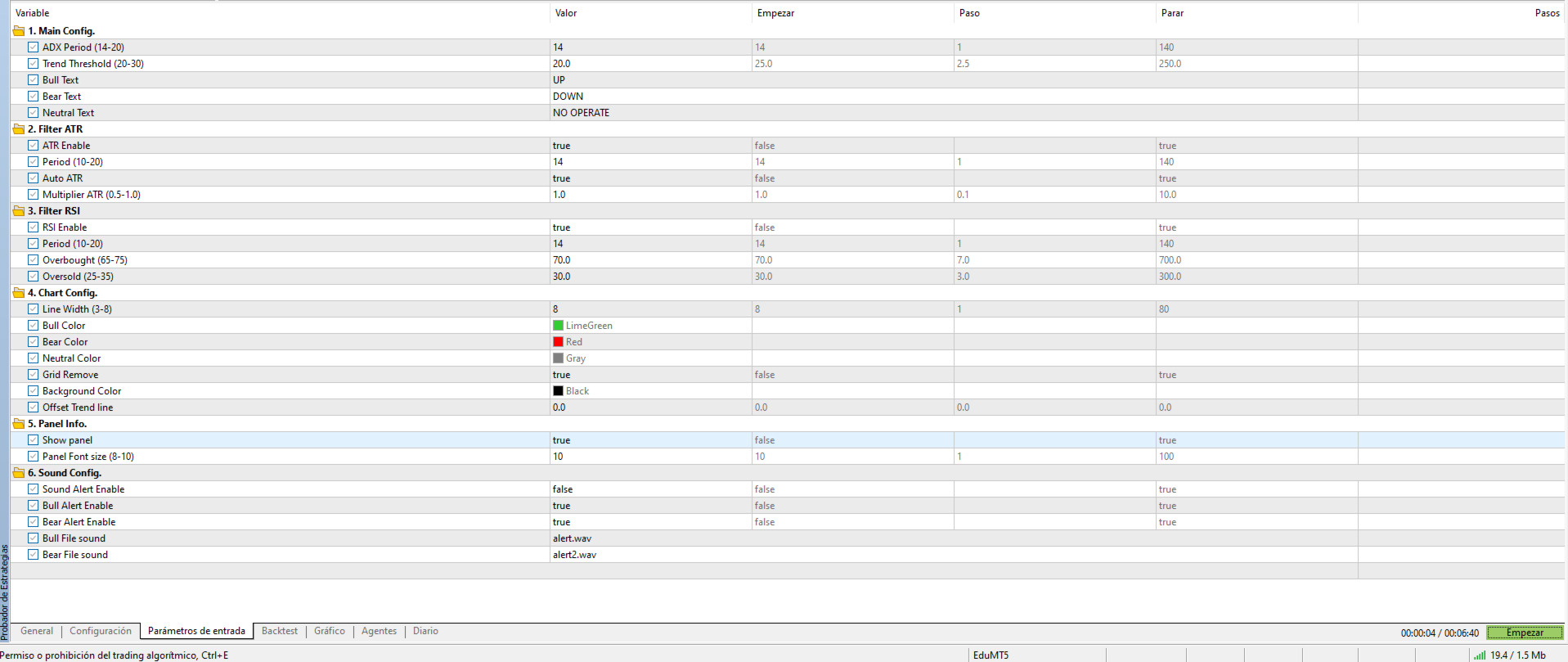1568x662 pixels.
Task: Switch to the Configuración tab
Action: 101,631
